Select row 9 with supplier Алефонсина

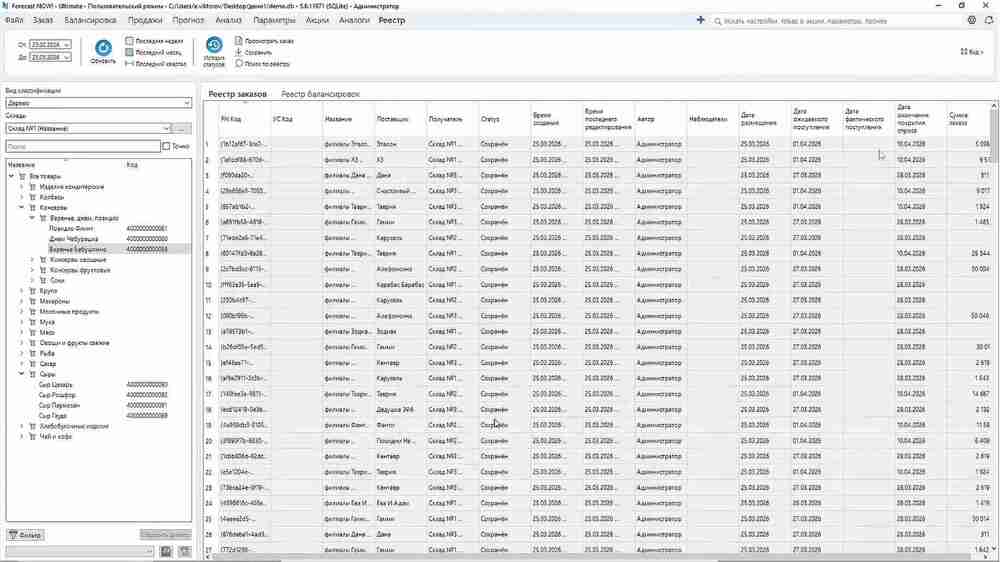tap(597, 269)
